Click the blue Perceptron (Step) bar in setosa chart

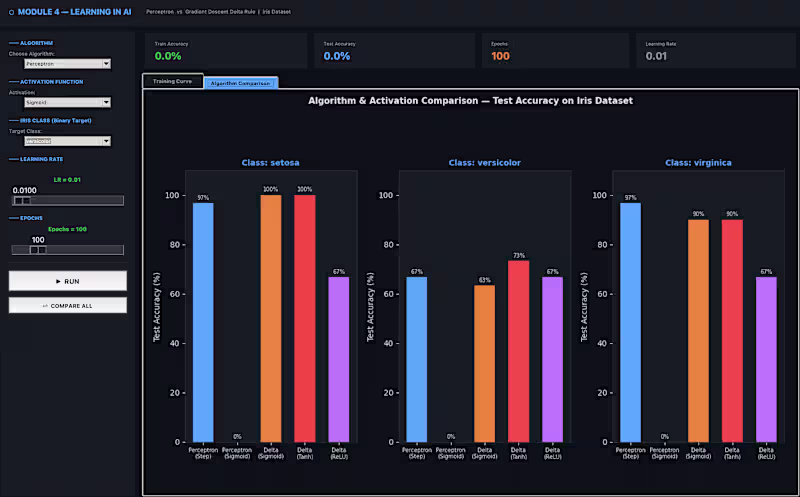point(203,322)
